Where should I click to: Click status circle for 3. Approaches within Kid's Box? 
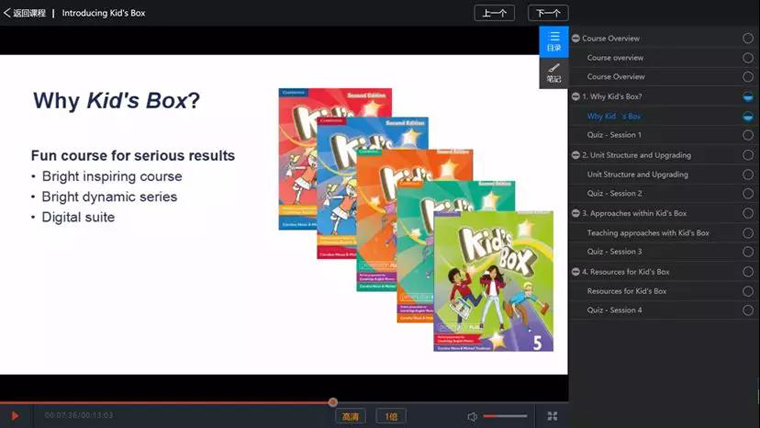748,213
